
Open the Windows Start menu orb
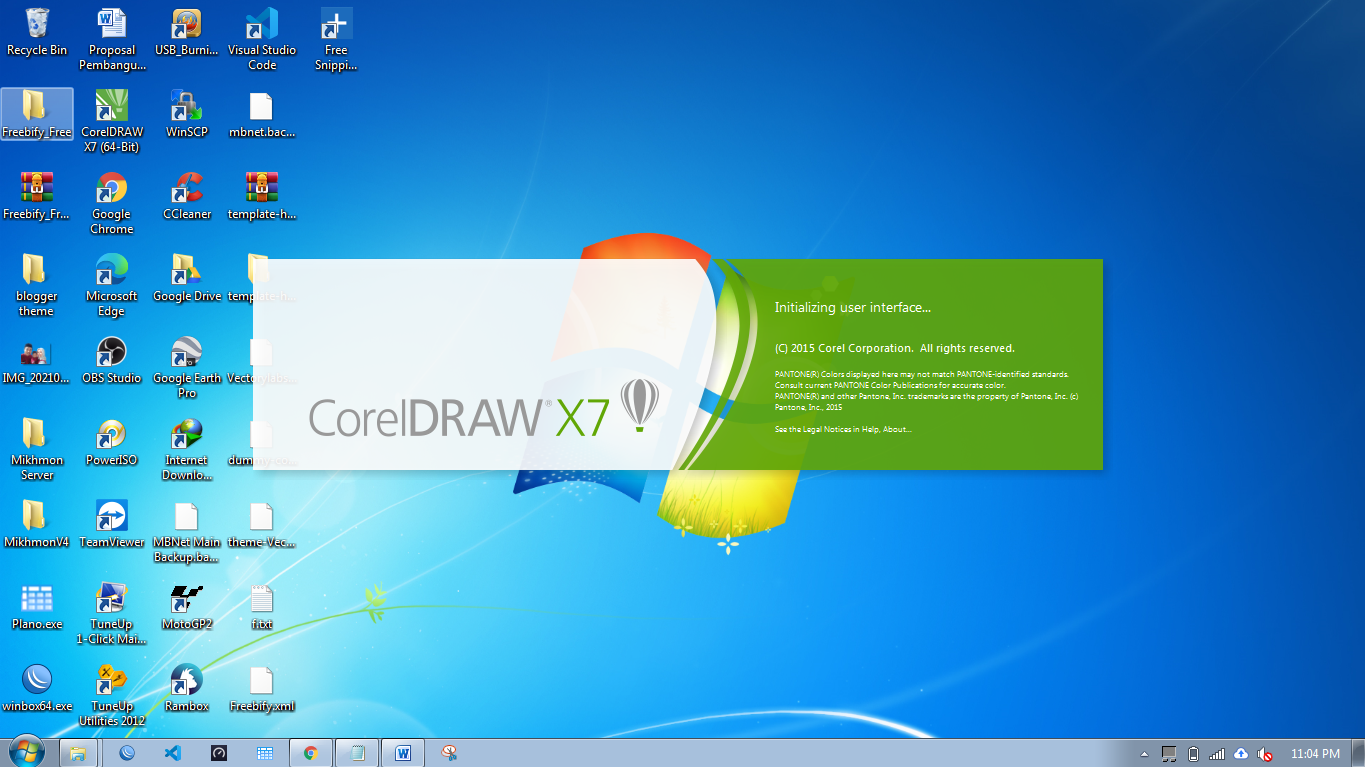(25, 752)
